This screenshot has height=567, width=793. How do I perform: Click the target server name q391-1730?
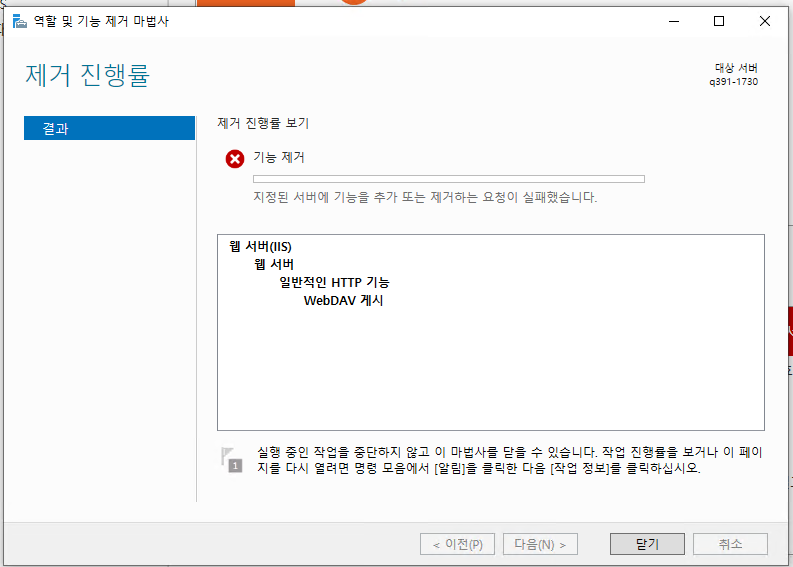(x=733, y=82)
